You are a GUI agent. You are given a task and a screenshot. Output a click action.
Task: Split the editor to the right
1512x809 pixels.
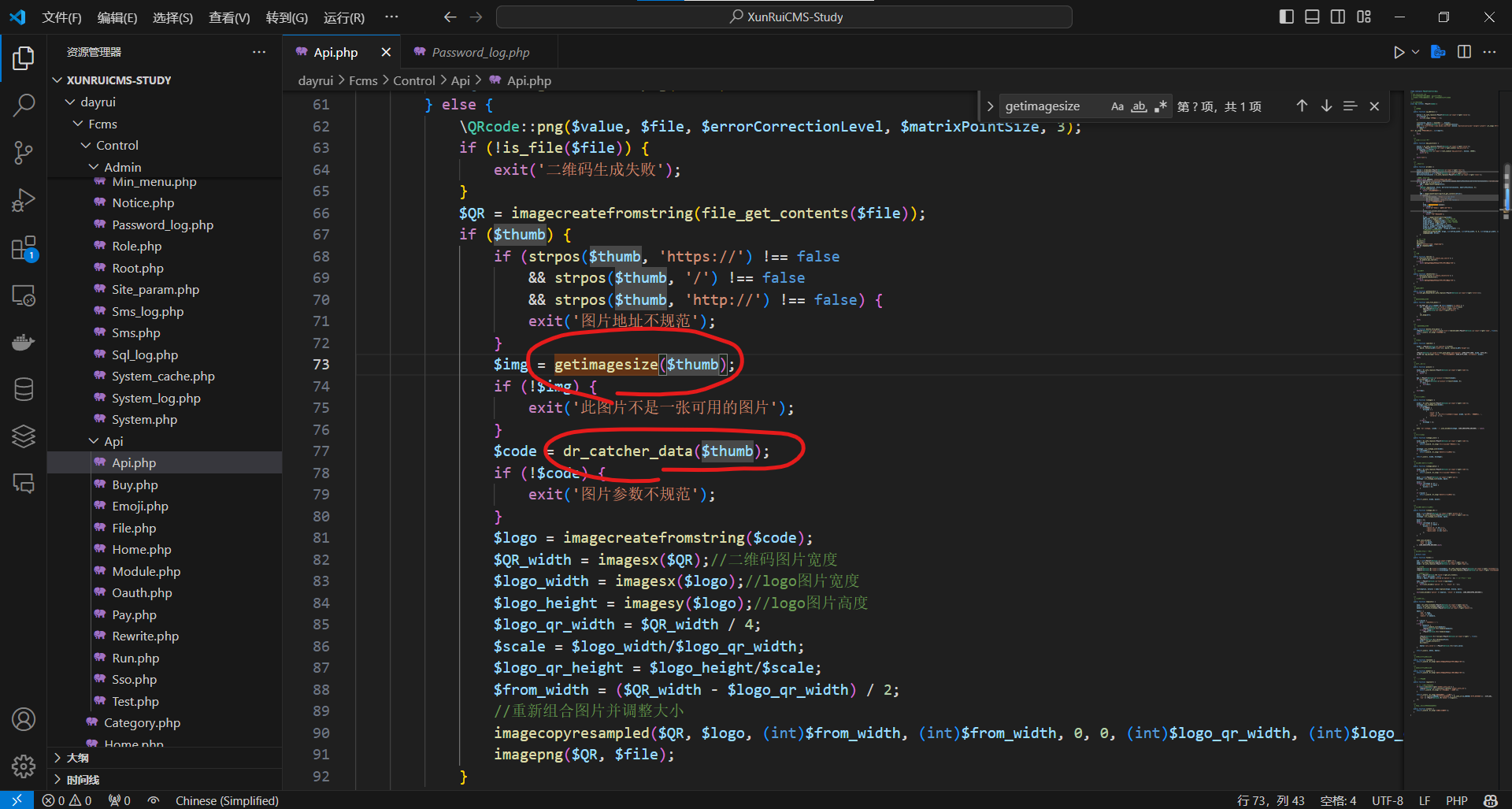click(1464, 52)
